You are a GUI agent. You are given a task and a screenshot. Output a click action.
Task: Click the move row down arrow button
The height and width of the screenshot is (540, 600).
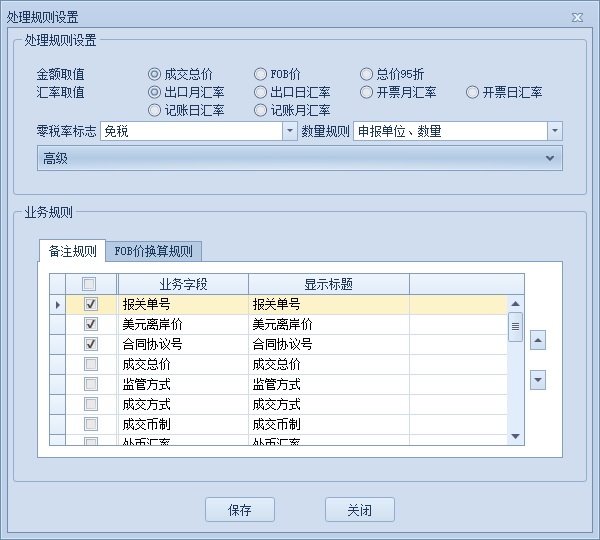click(538, 380)
